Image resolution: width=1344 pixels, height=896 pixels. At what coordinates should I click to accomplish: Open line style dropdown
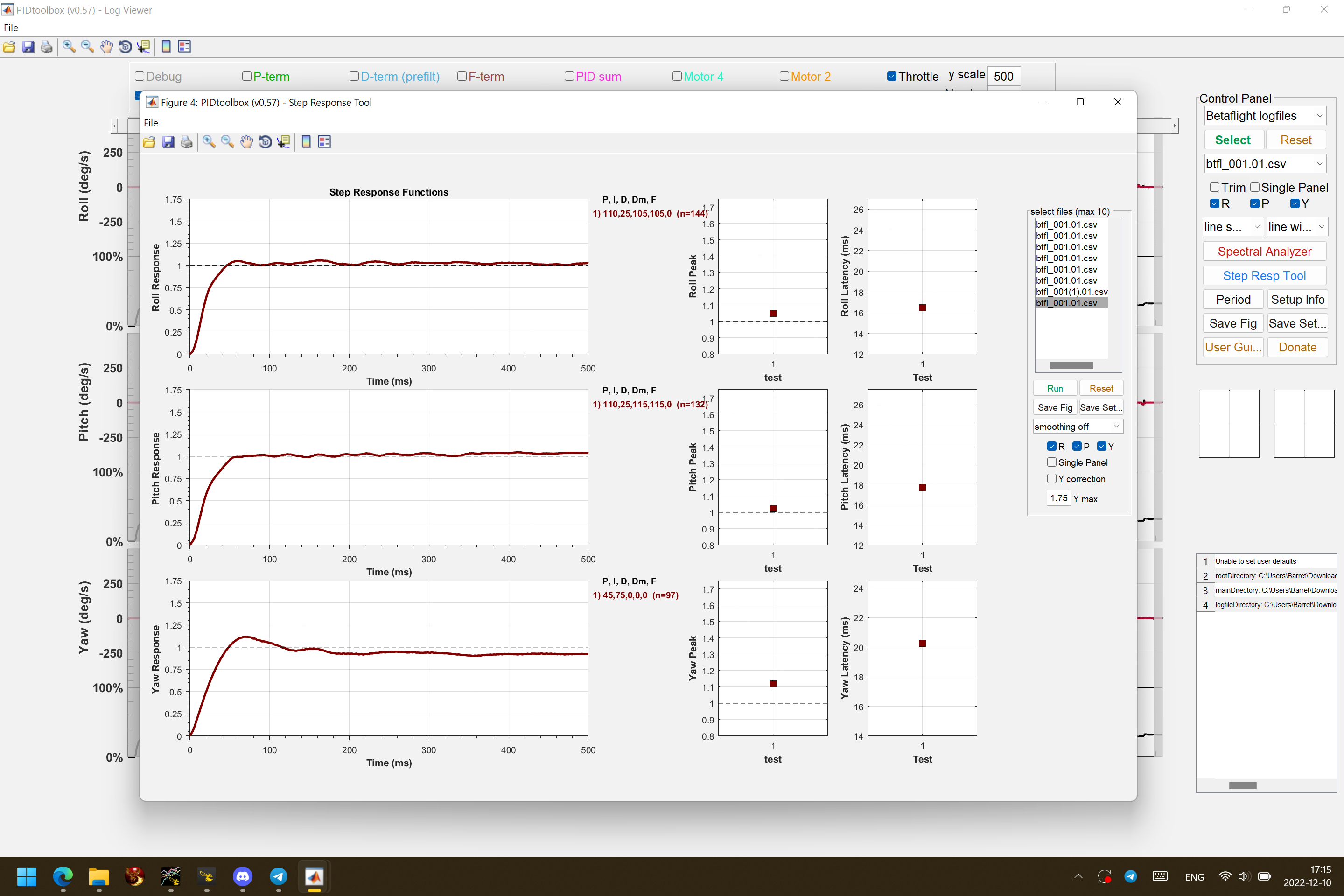1232,227
